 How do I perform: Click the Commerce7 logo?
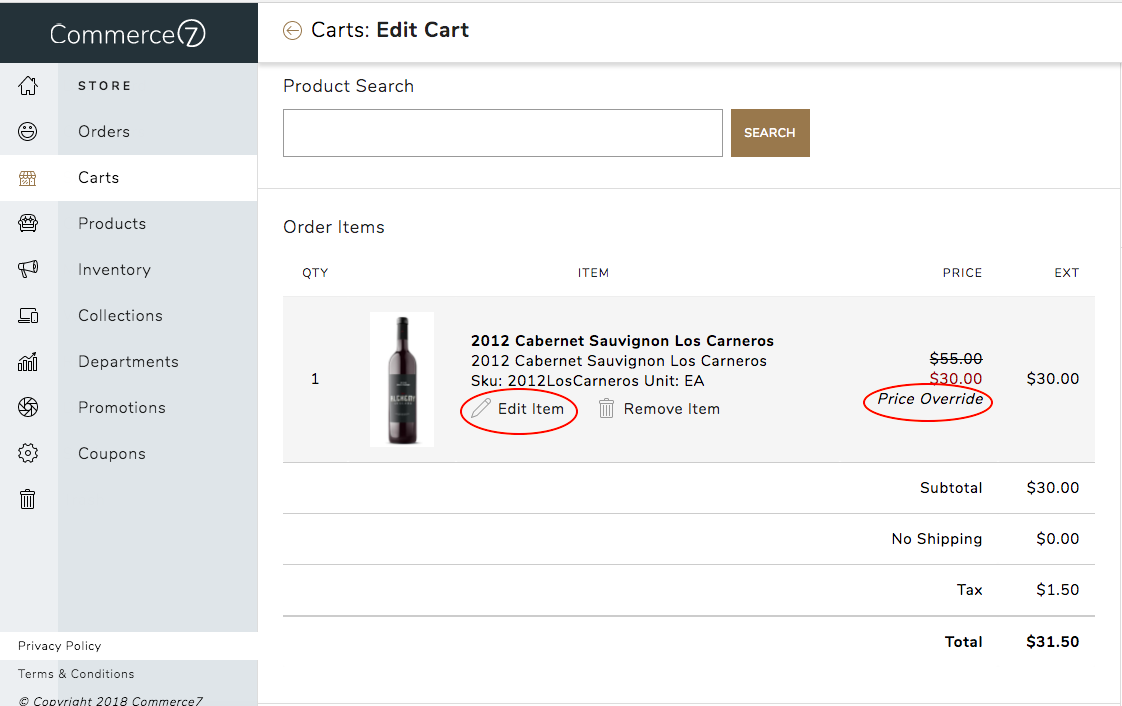128,33
